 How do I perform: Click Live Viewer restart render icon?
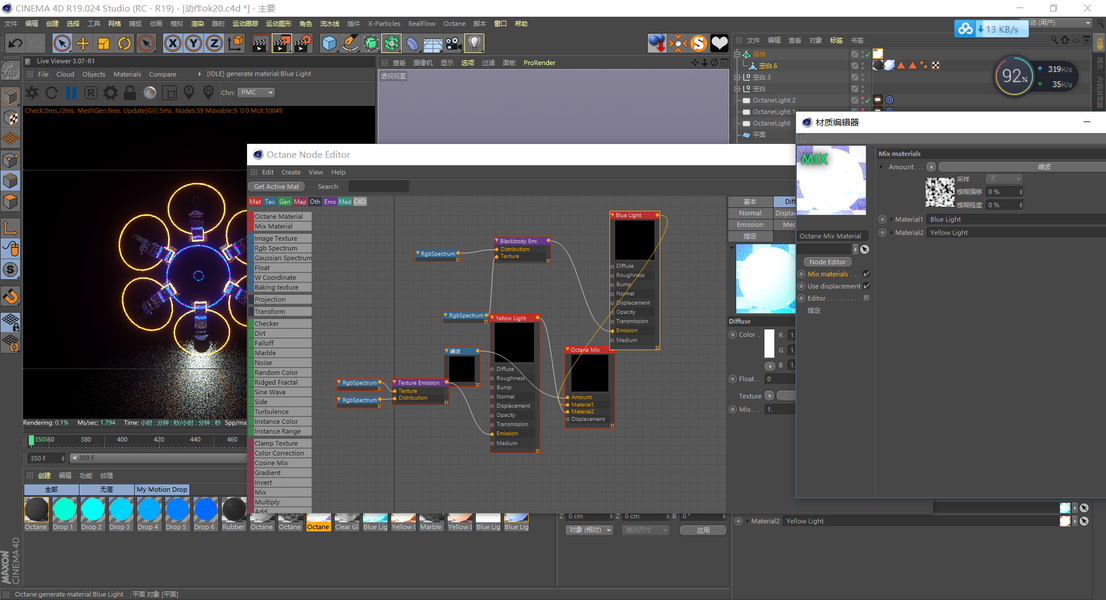51,92
